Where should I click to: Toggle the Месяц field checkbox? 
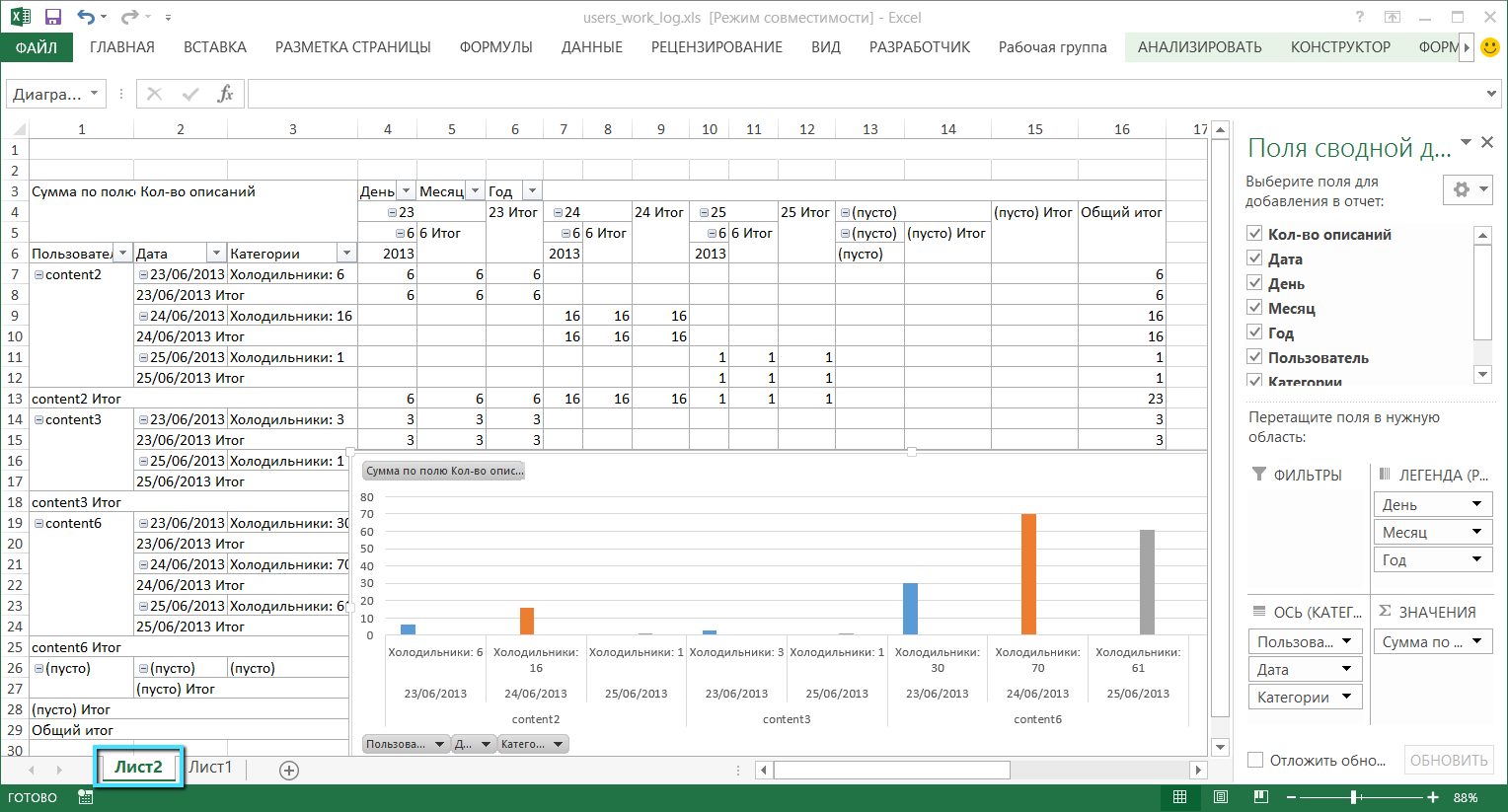point(1254,307)
